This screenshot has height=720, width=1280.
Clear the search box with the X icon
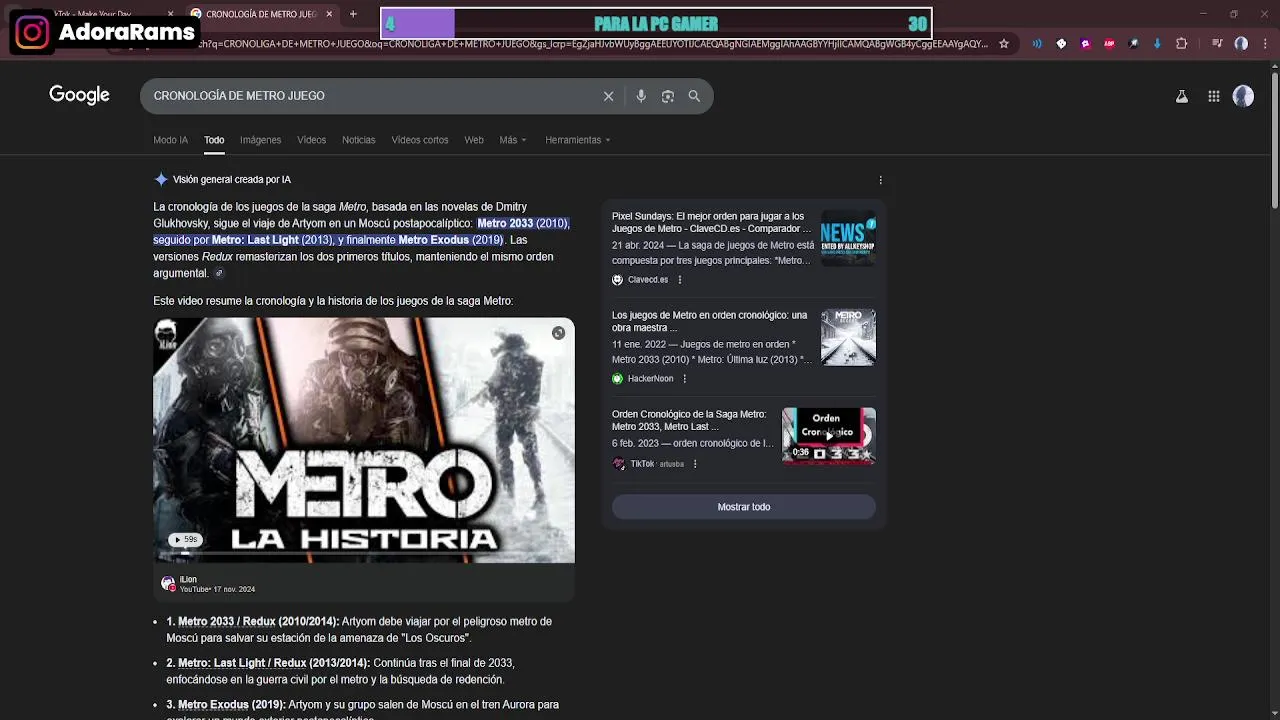tap(608, 96)
